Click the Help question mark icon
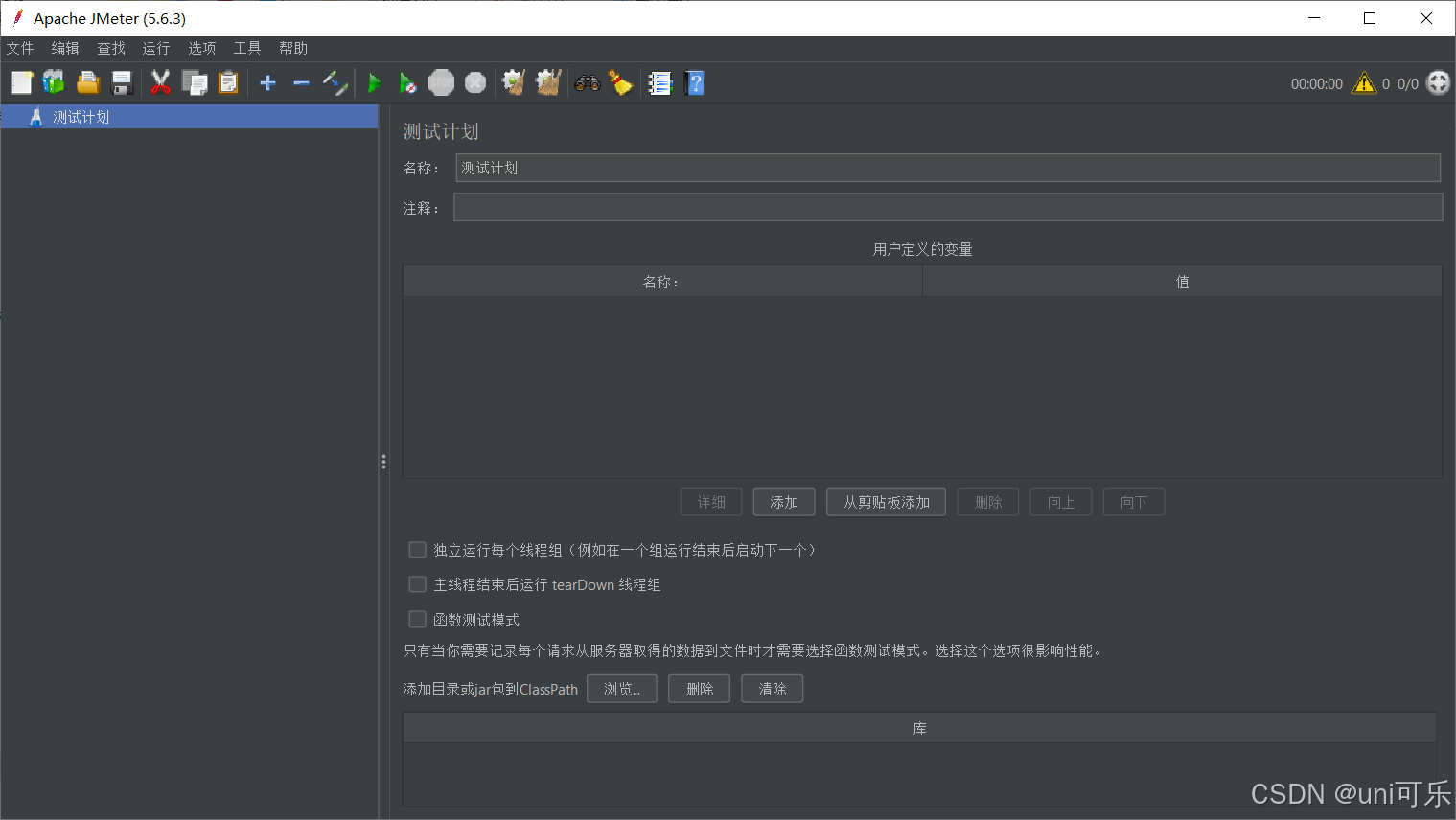1456x820 pixels. tap(695, 83)
